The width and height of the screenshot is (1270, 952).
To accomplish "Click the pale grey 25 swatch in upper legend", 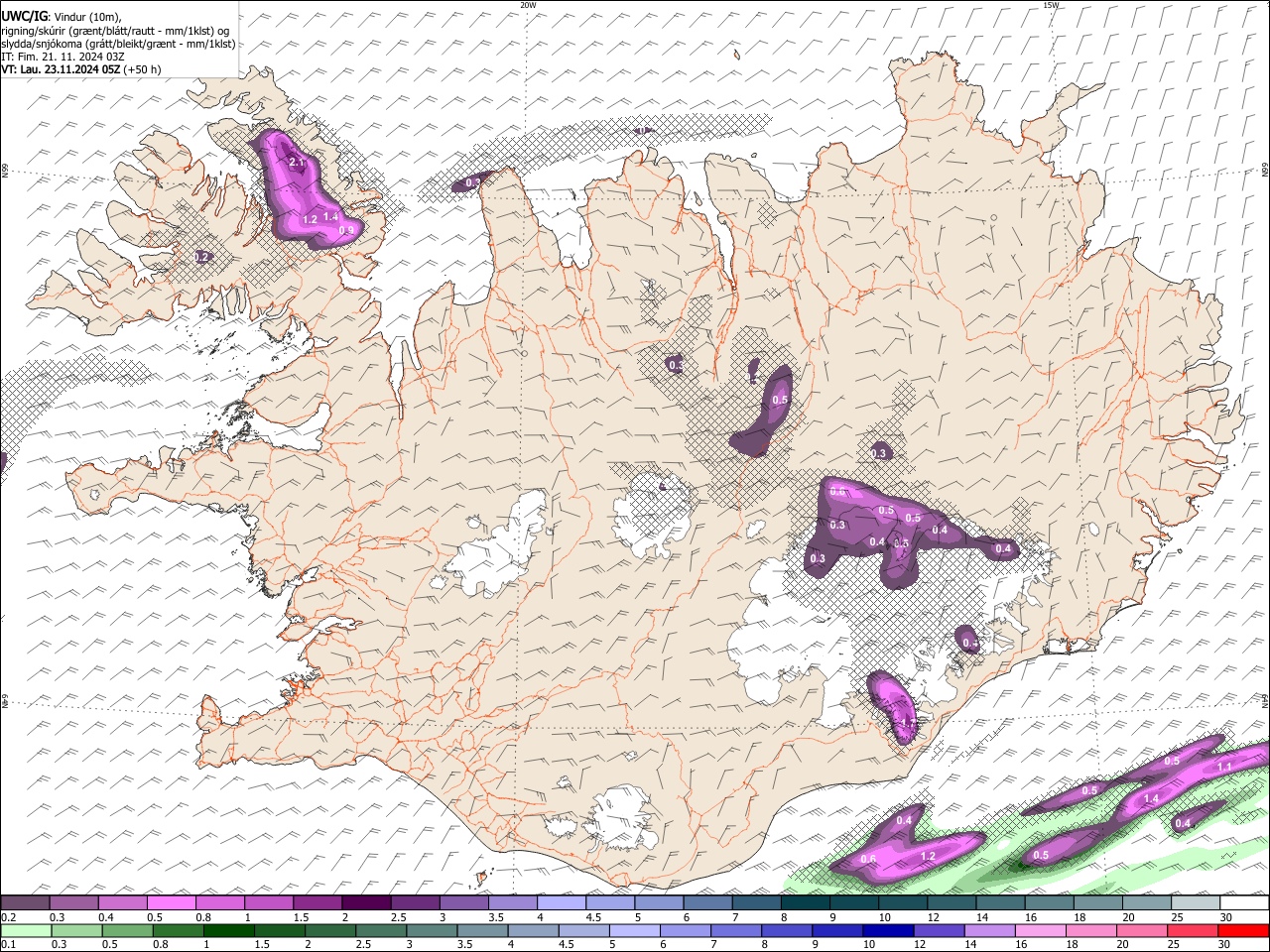I will click(1197, 902).
